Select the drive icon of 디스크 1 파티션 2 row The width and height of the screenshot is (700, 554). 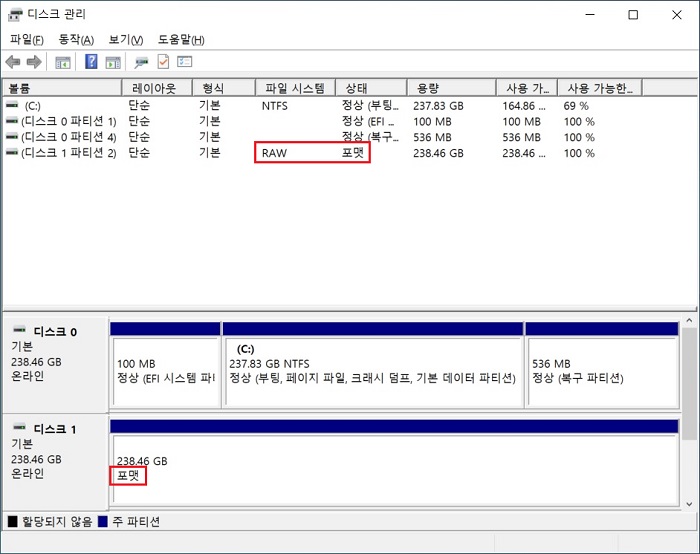point(12,153)
